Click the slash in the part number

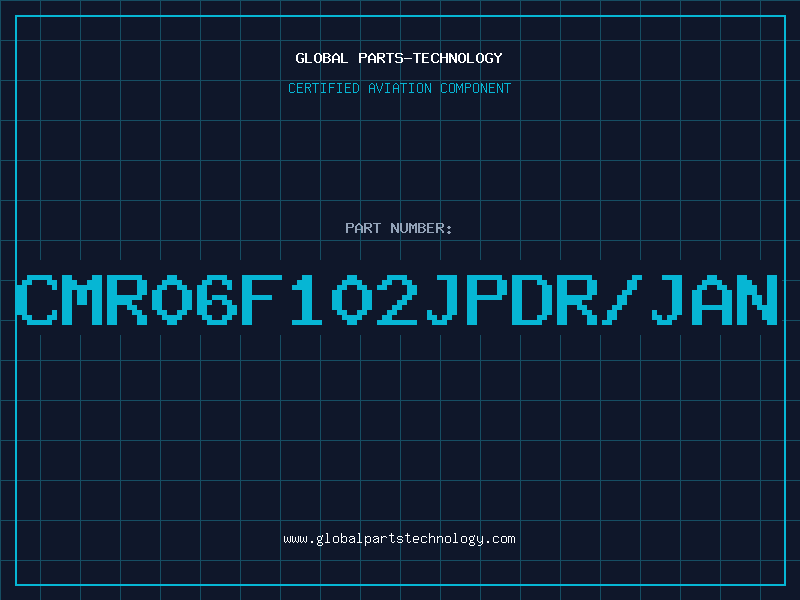621,299
